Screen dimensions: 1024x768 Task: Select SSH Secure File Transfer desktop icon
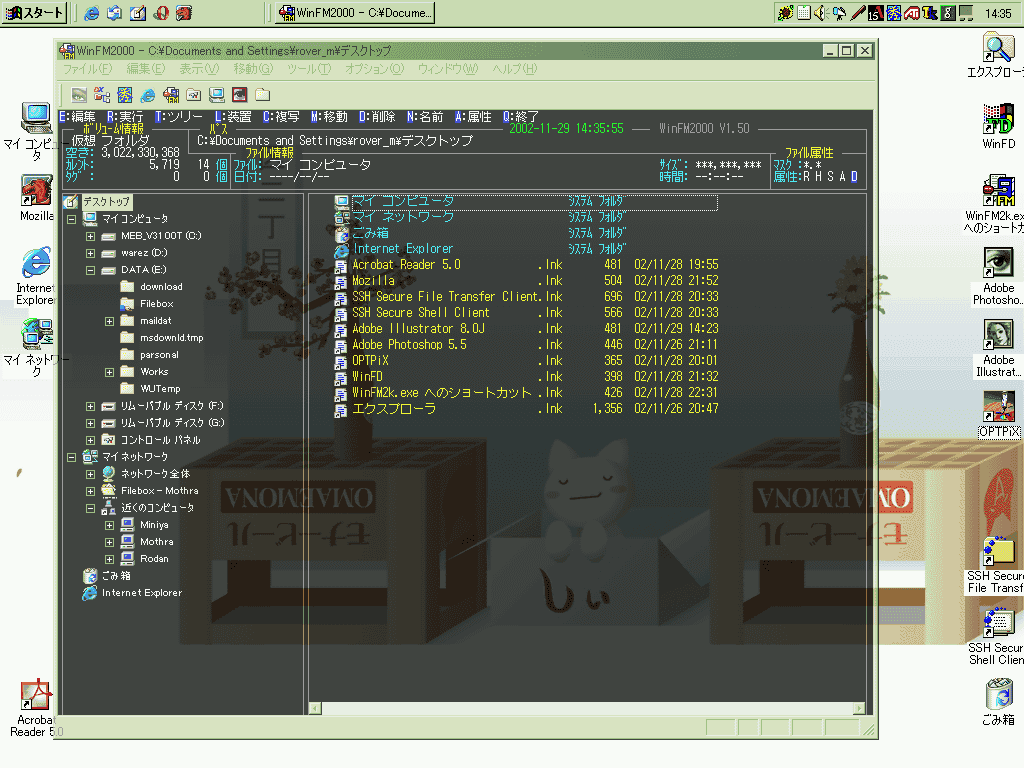click(996, 564)
